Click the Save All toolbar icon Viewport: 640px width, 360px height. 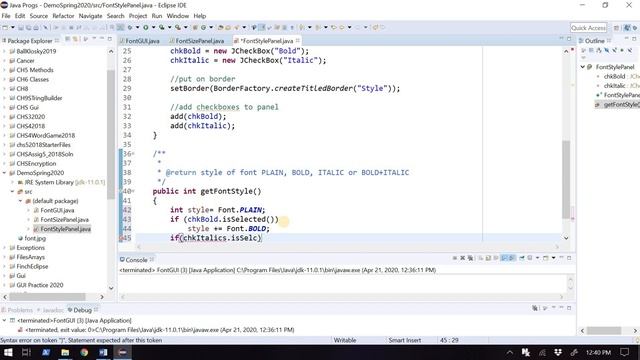(x=29, y=28)
